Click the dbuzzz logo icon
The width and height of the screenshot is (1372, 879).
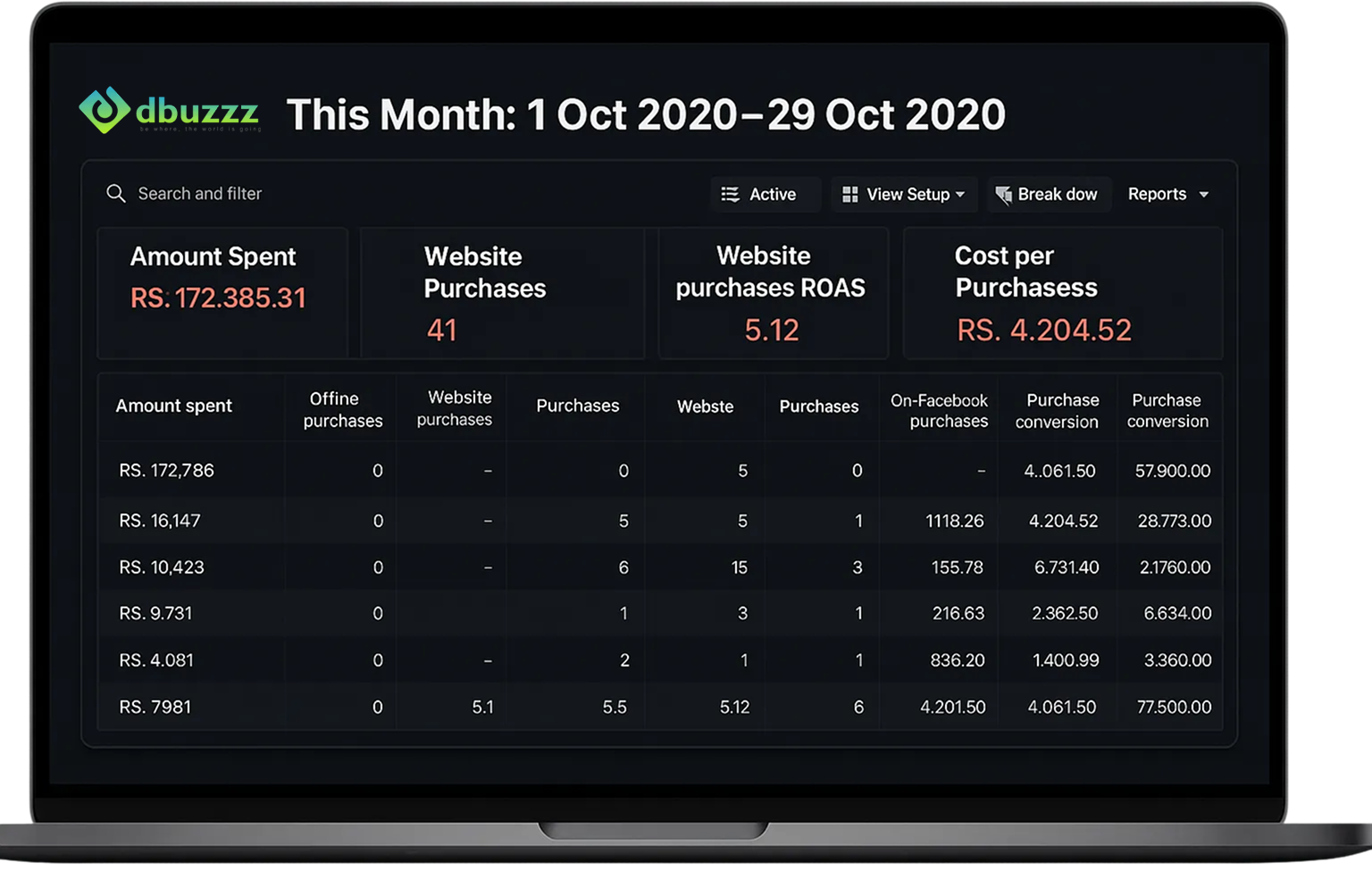point(105,111)
